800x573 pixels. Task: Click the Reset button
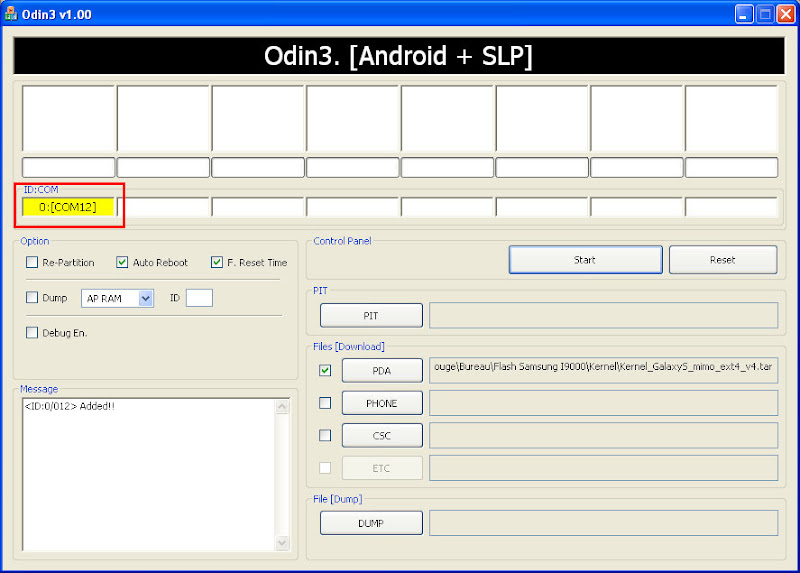pos(723,260)
